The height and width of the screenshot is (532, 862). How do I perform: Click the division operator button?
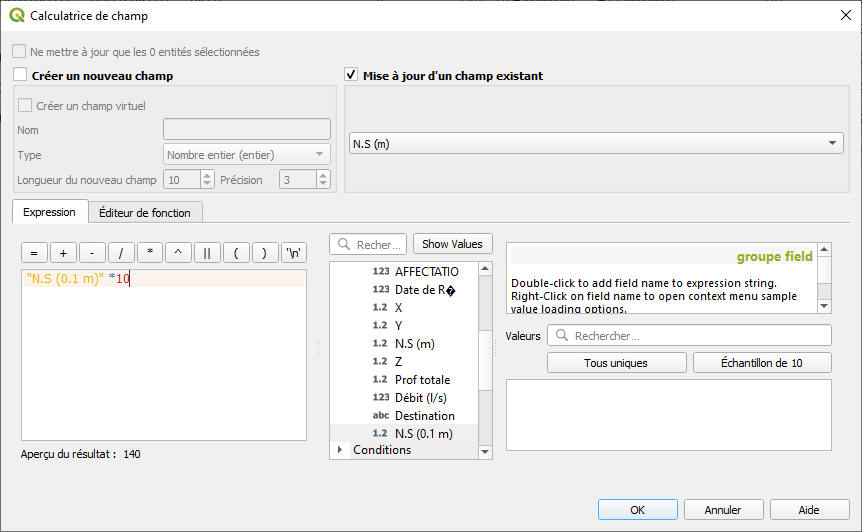click(x=121, y=253)
